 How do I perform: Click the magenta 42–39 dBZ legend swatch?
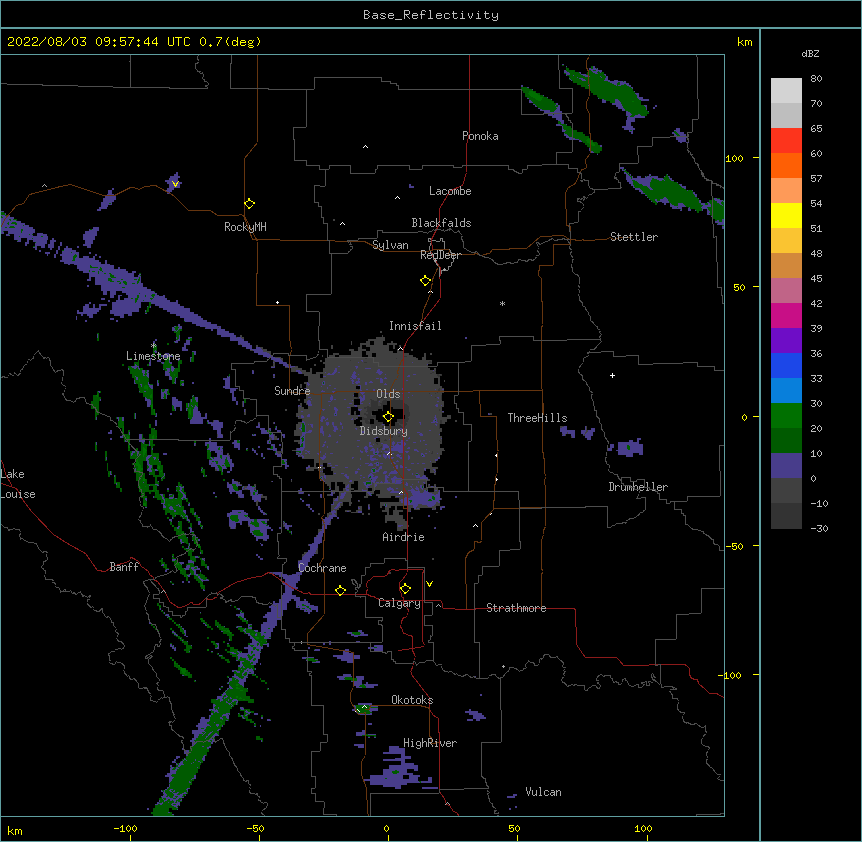coord(786,316)
